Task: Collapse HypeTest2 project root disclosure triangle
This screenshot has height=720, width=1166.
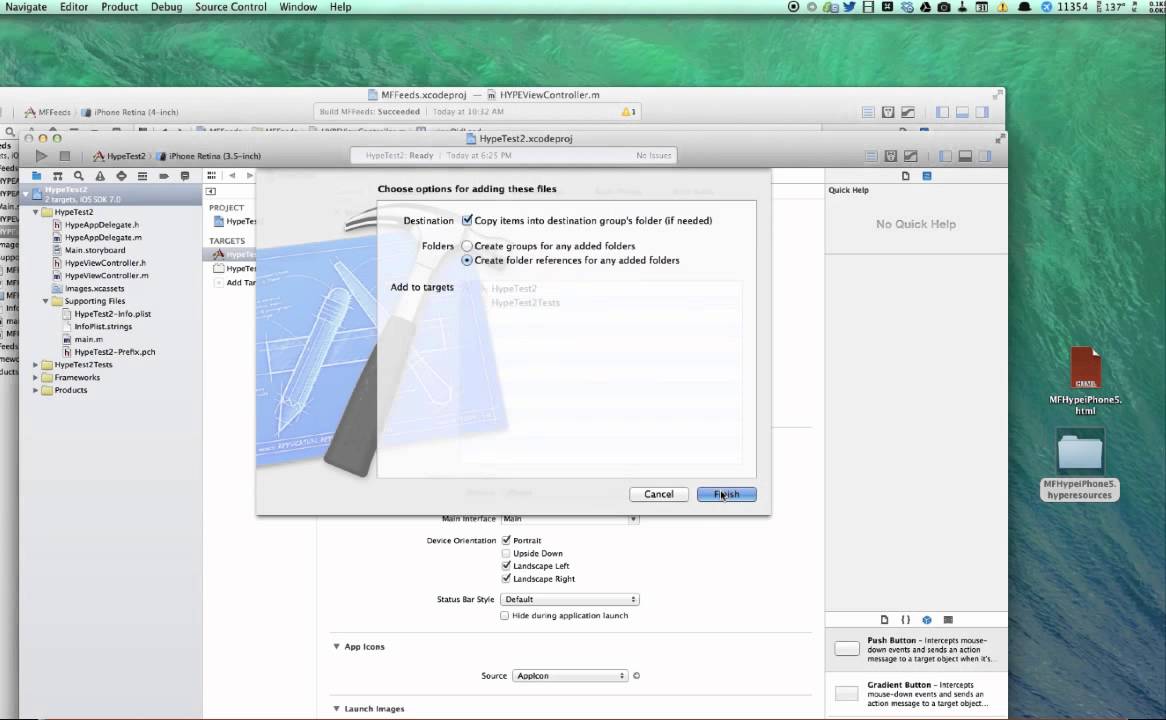Action: [25, 193]
